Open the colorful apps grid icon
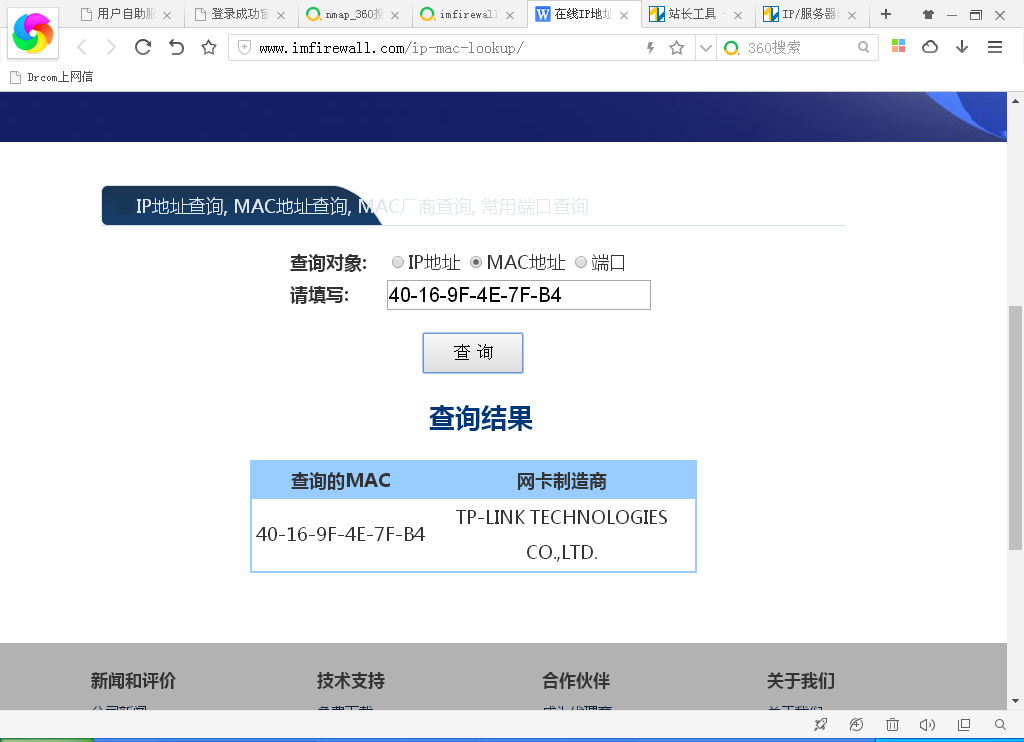 click(x=899, y=46)
